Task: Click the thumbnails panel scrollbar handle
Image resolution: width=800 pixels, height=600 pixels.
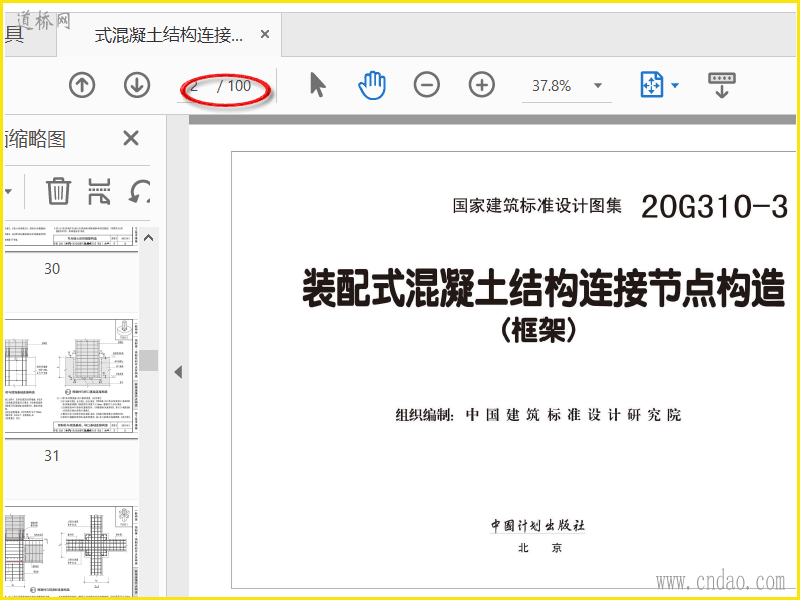Action: (x=149, y=360)
